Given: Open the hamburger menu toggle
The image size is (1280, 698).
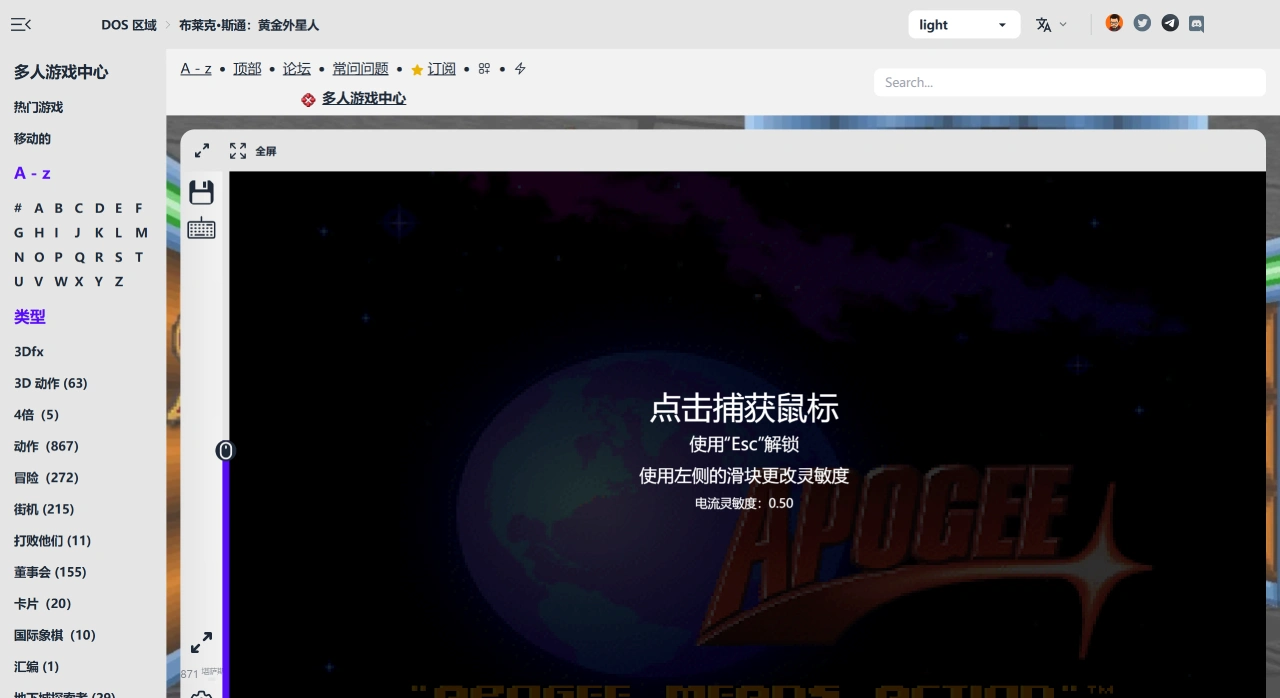Looking at the screenshot, I should pyautogui.click(x=21, y=25).
